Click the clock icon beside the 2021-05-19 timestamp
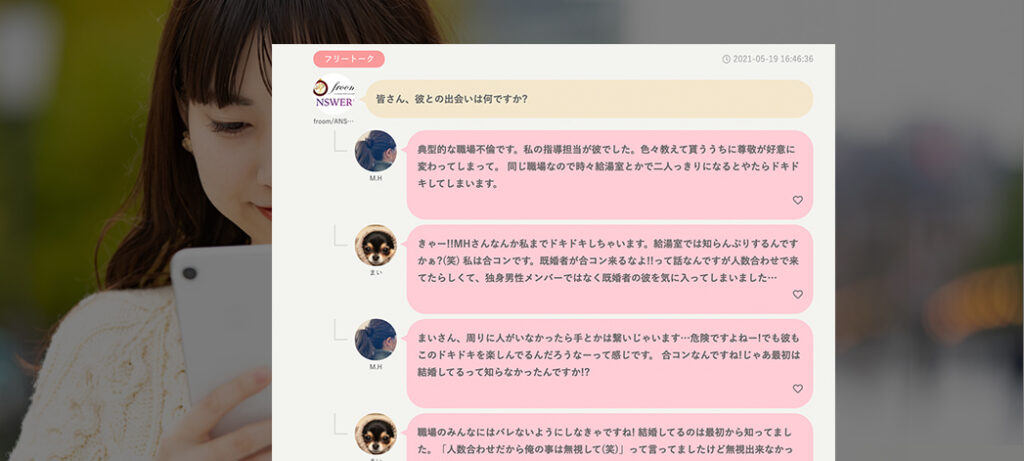The image size is (1024, 461). click(x=726, y=59)
